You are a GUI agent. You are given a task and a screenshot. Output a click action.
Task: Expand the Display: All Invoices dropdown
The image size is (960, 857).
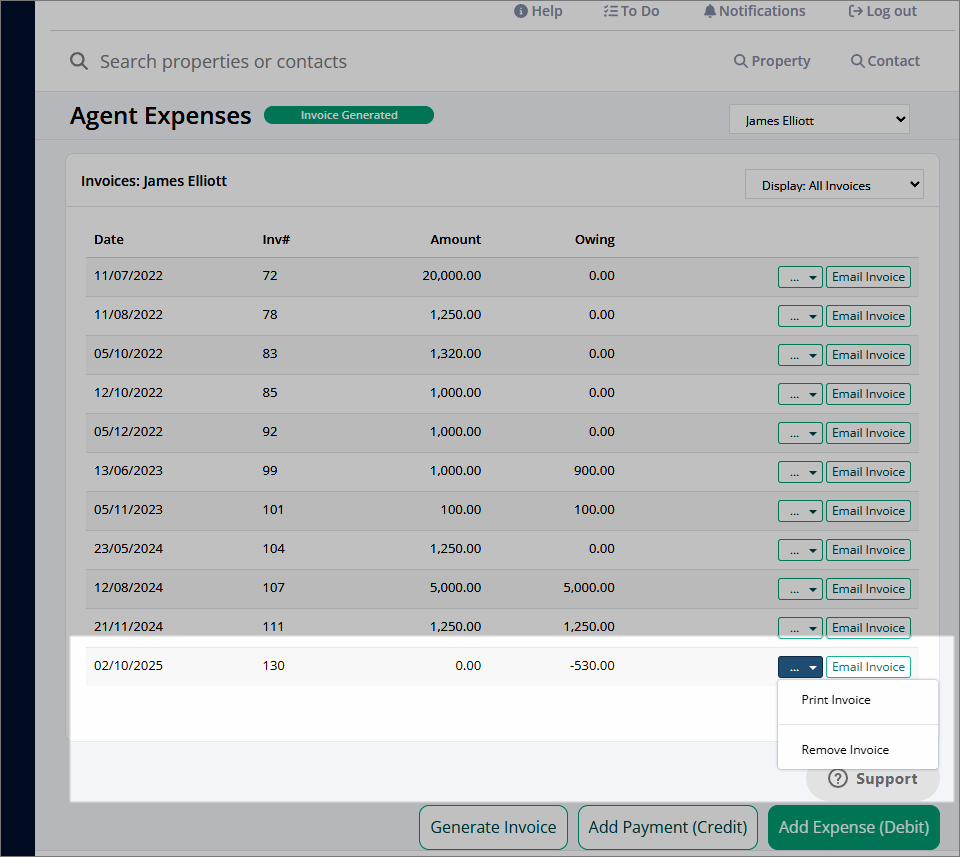834,185
